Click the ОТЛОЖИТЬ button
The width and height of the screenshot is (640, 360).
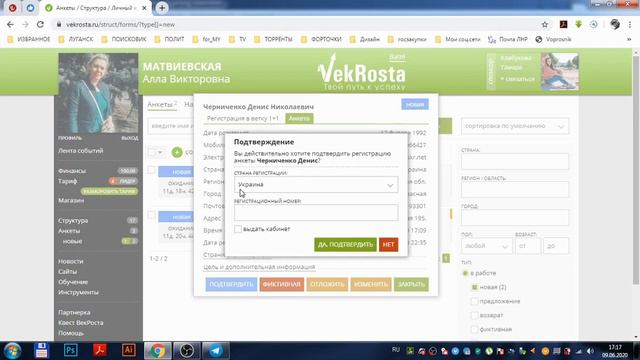pos(327,284)
